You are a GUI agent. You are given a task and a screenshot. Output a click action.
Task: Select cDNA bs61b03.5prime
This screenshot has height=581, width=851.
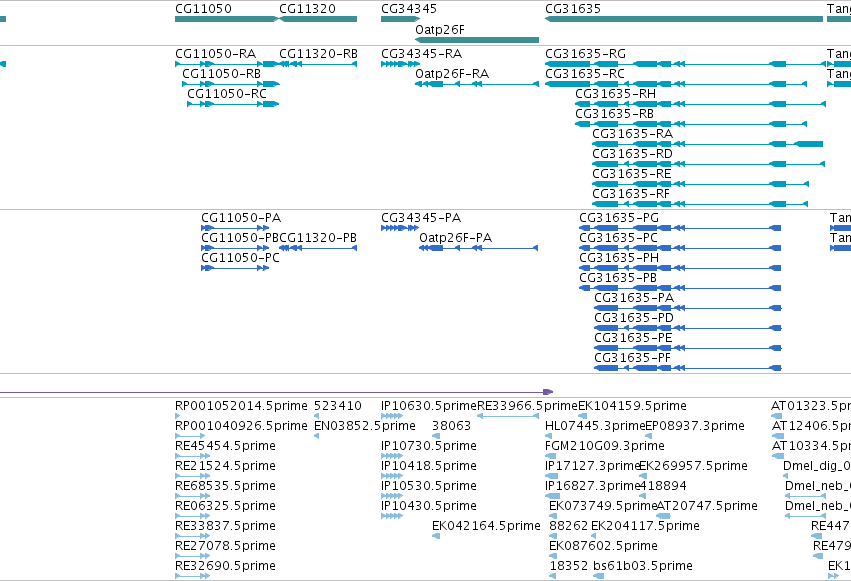pos(643,567)
